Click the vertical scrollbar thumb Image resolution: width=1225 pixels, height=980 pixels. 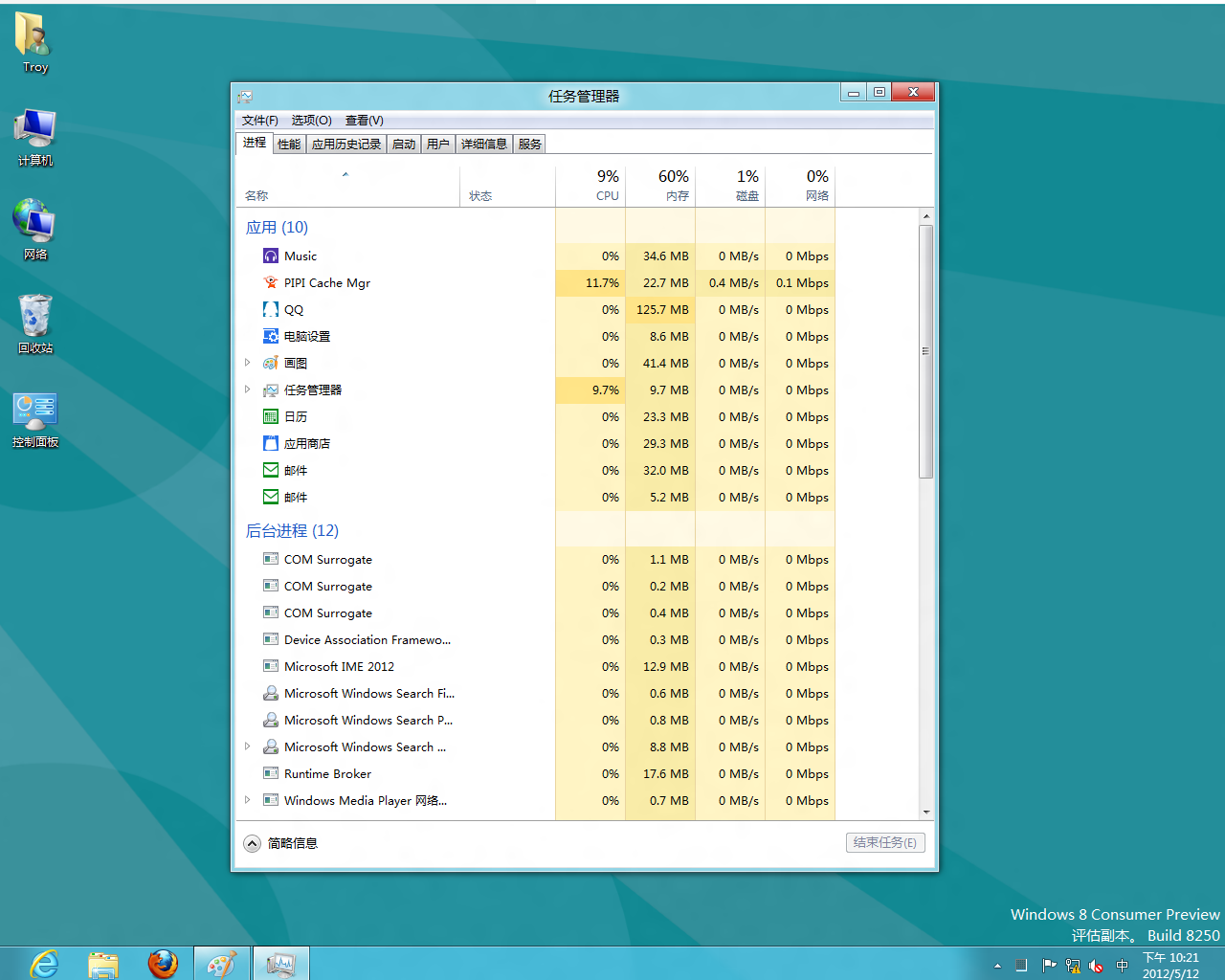(x=925, y=351)
